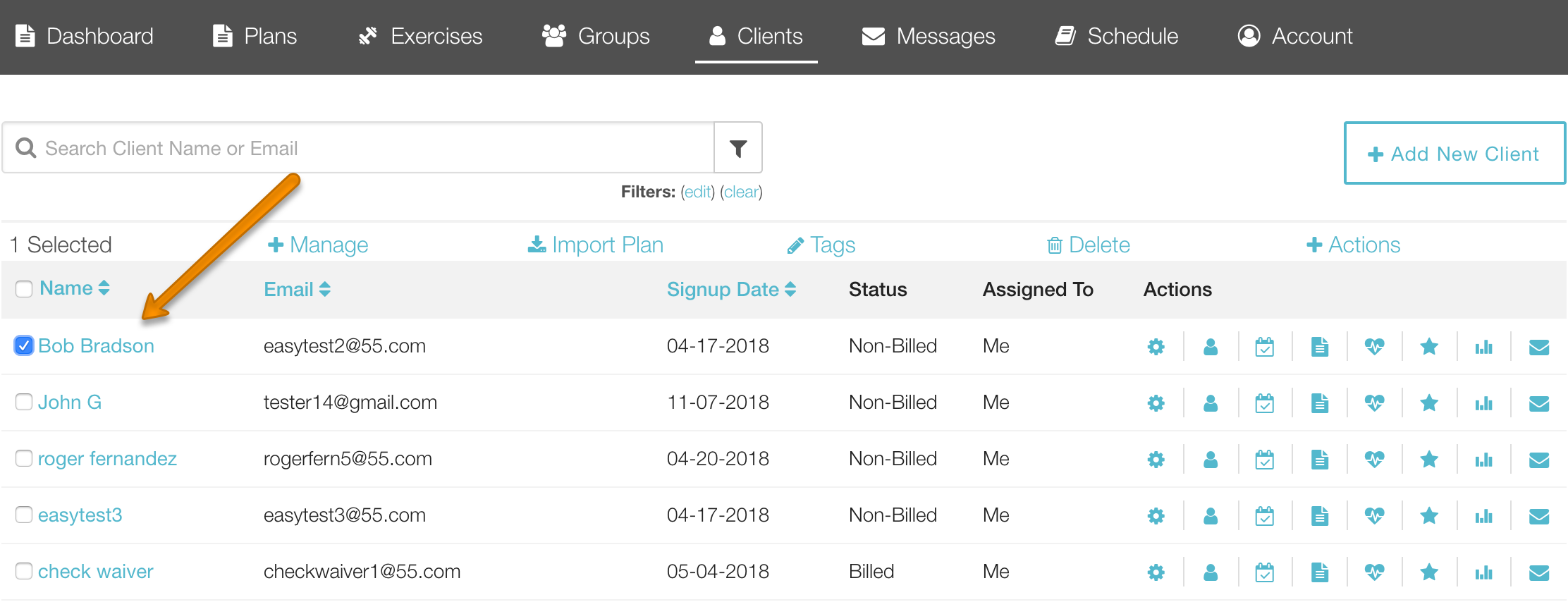Click the filters edit link

pos(698,192)
